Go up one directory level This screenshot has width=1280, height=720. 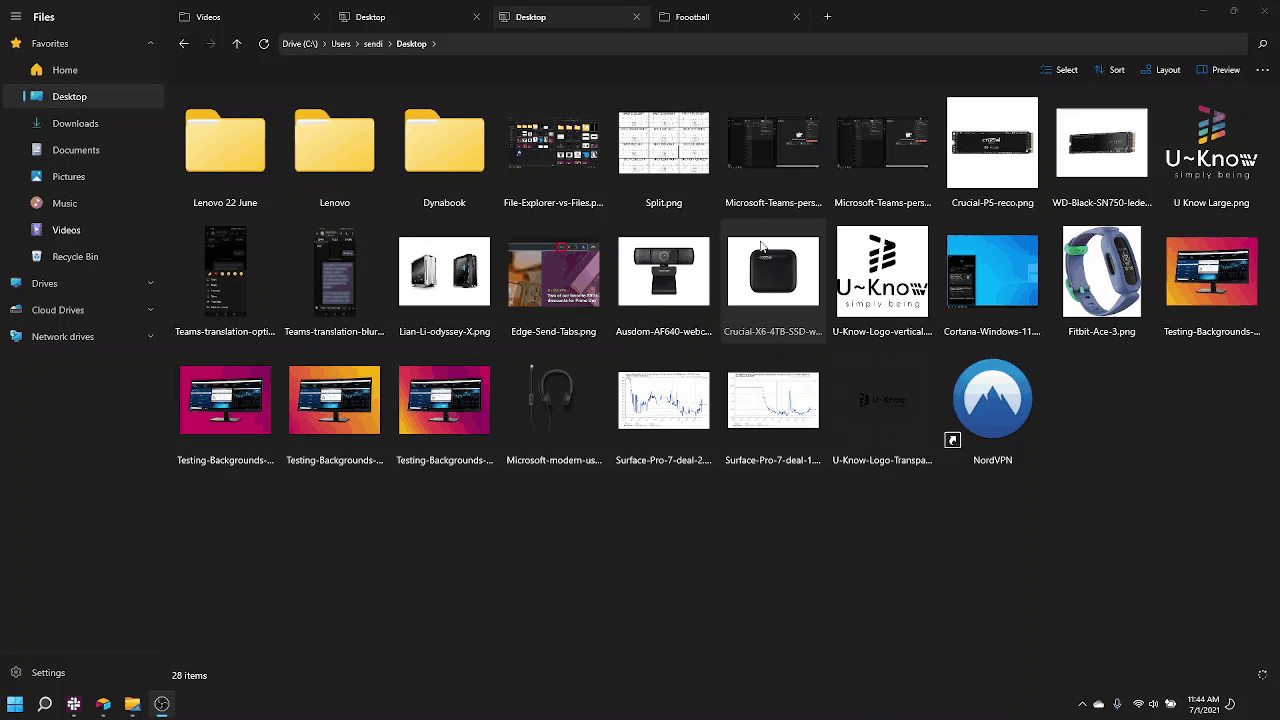237,44
